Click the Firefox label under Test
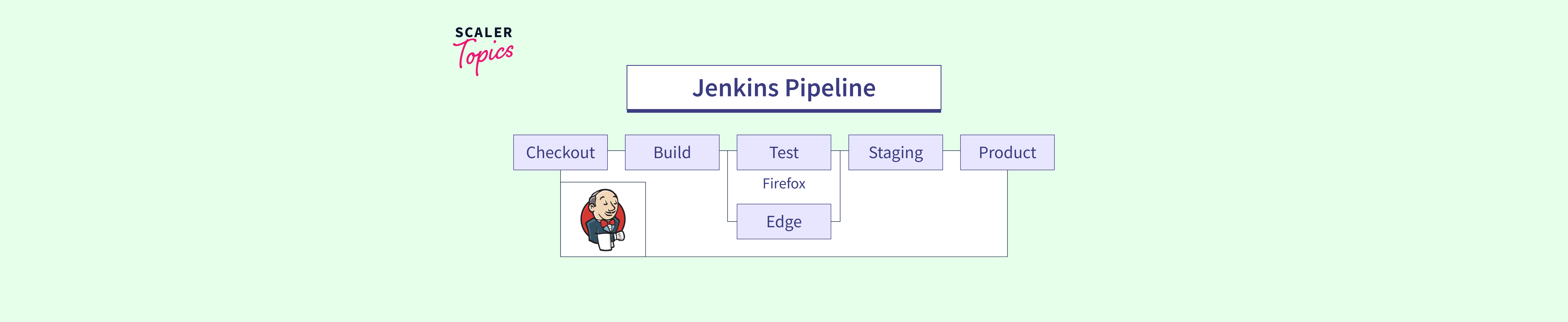 click(783, 183)
